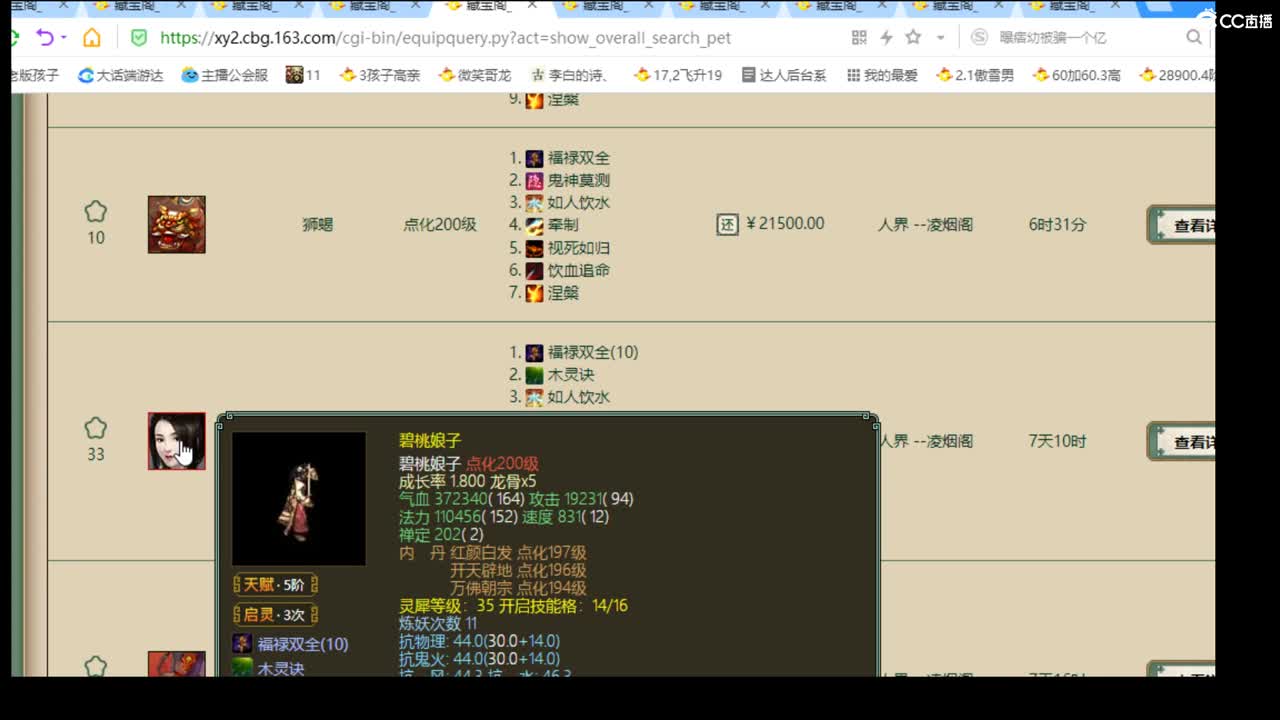Open the 狮蝎 pet thumbnail
This screenshot has width=1280, height=720.
[177, 224]
